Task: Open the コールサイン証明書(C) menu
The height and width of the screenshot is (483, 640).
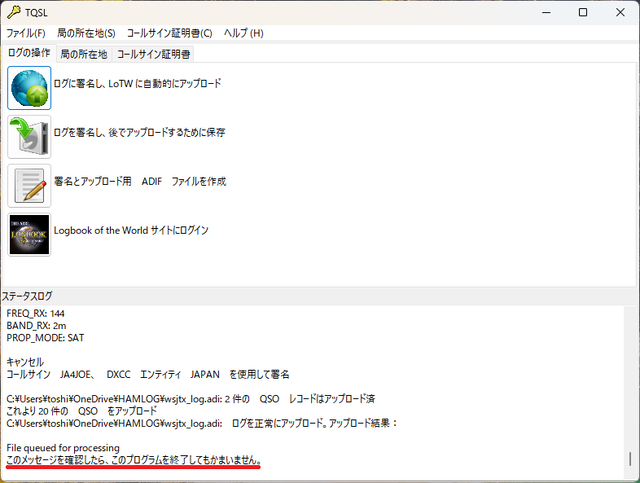Action: coord(169,33)
